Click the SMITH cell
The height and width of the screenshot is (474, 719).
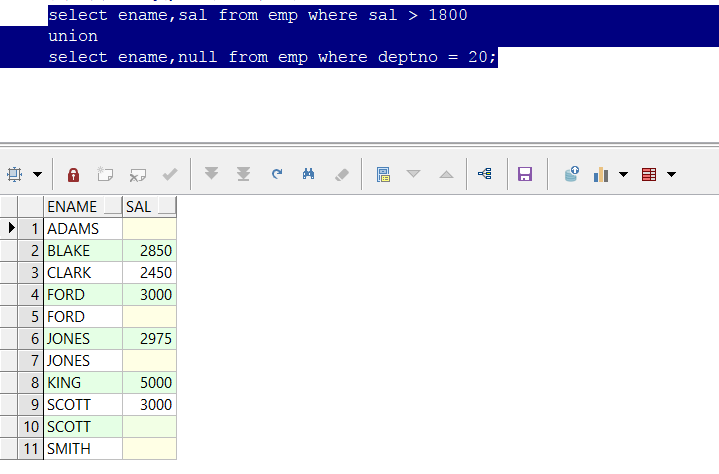[x=83, y=448]
